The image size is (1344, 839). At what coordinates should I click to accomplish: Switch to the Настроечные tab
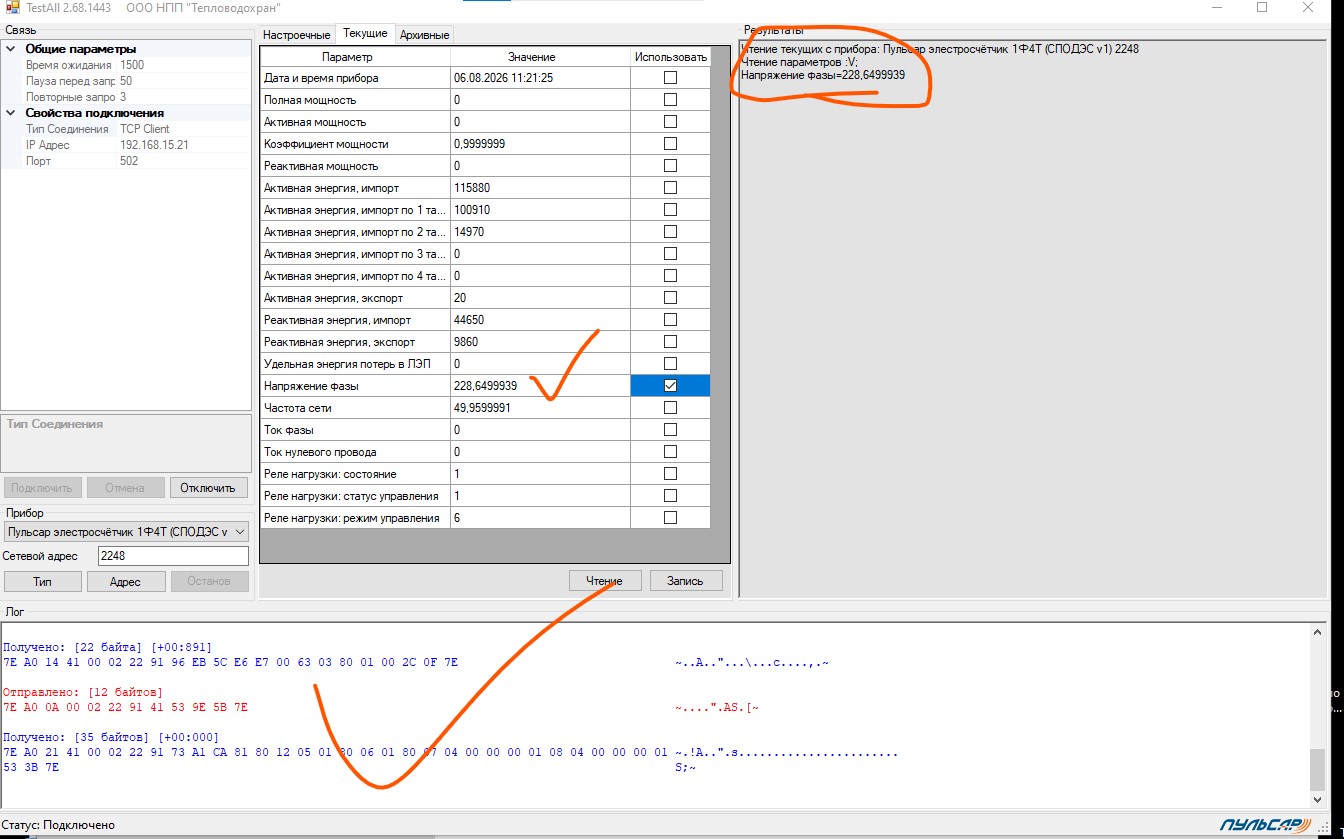pyautogui.click(x=296, y=35)
